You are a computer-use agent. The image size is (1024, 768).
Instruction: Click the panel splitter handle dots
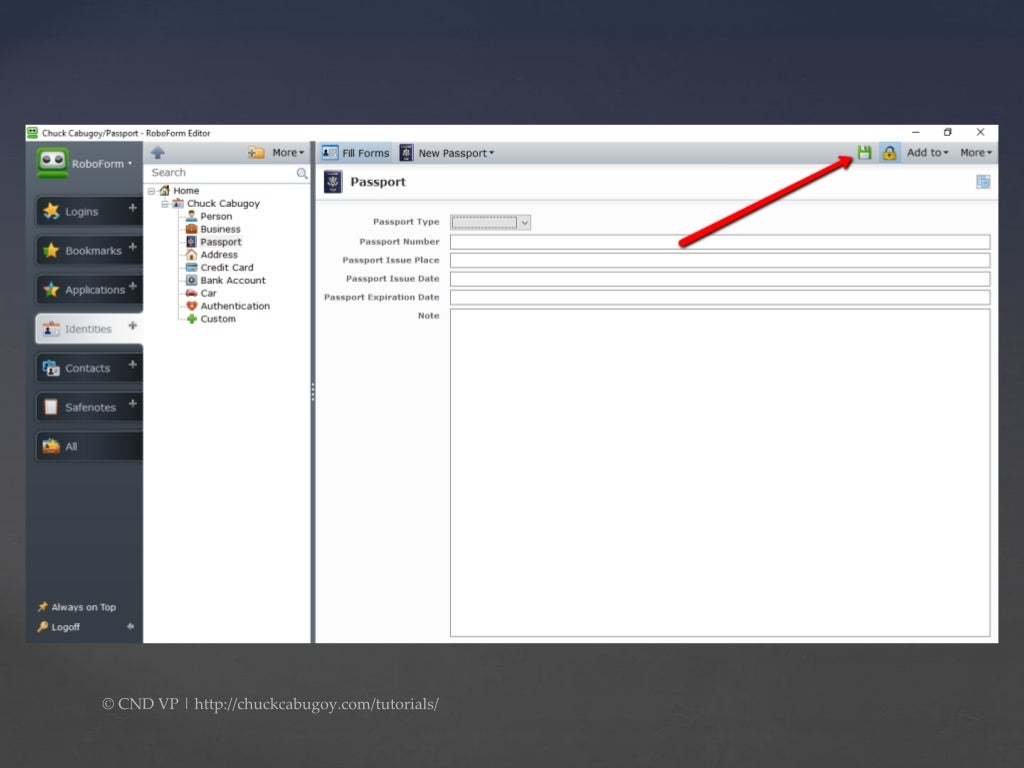(313, 392)
